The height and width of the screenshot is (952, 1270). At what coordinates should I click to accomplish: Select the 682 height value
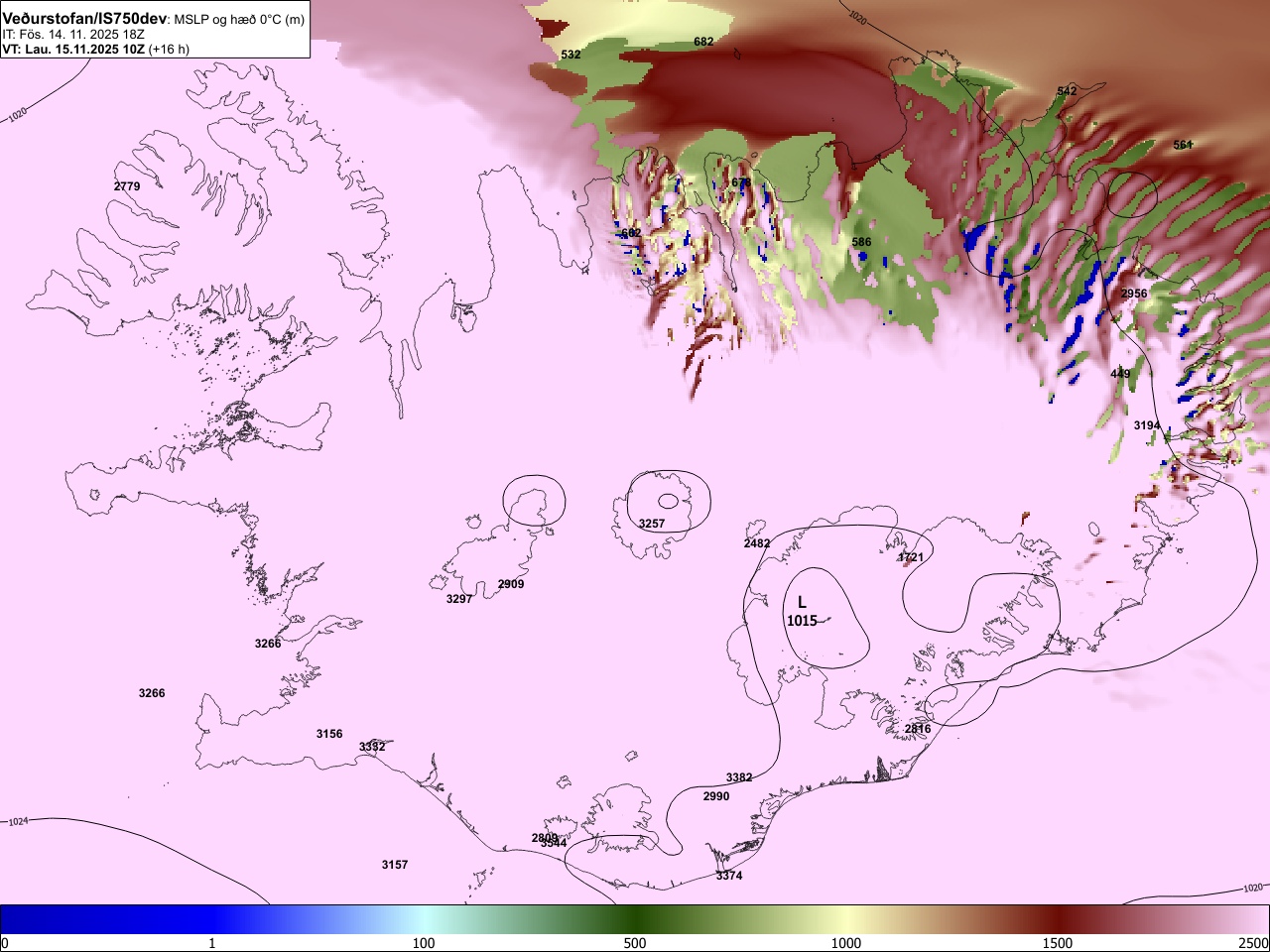point(703,42)
